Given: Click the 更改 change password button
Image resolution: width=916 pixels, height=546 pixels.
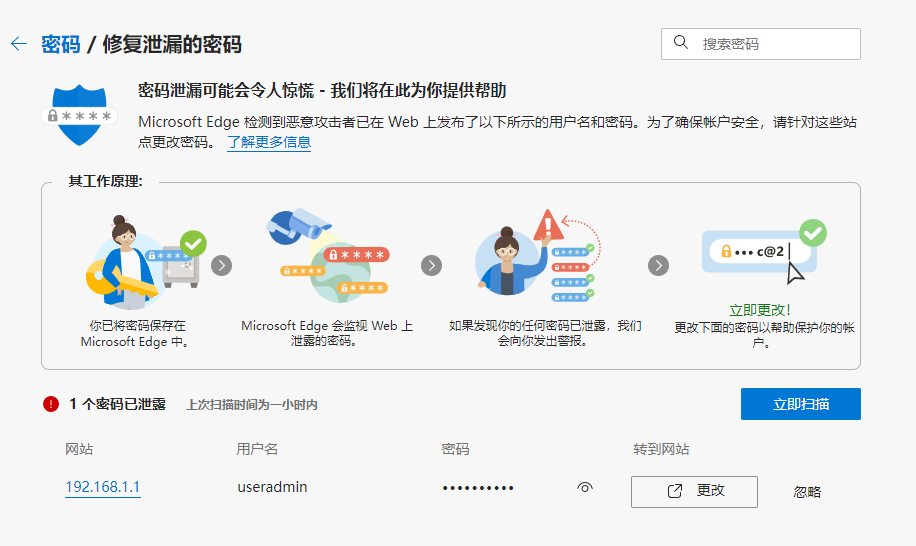Looking at the screenshot, I should click(x=694, y=492).
